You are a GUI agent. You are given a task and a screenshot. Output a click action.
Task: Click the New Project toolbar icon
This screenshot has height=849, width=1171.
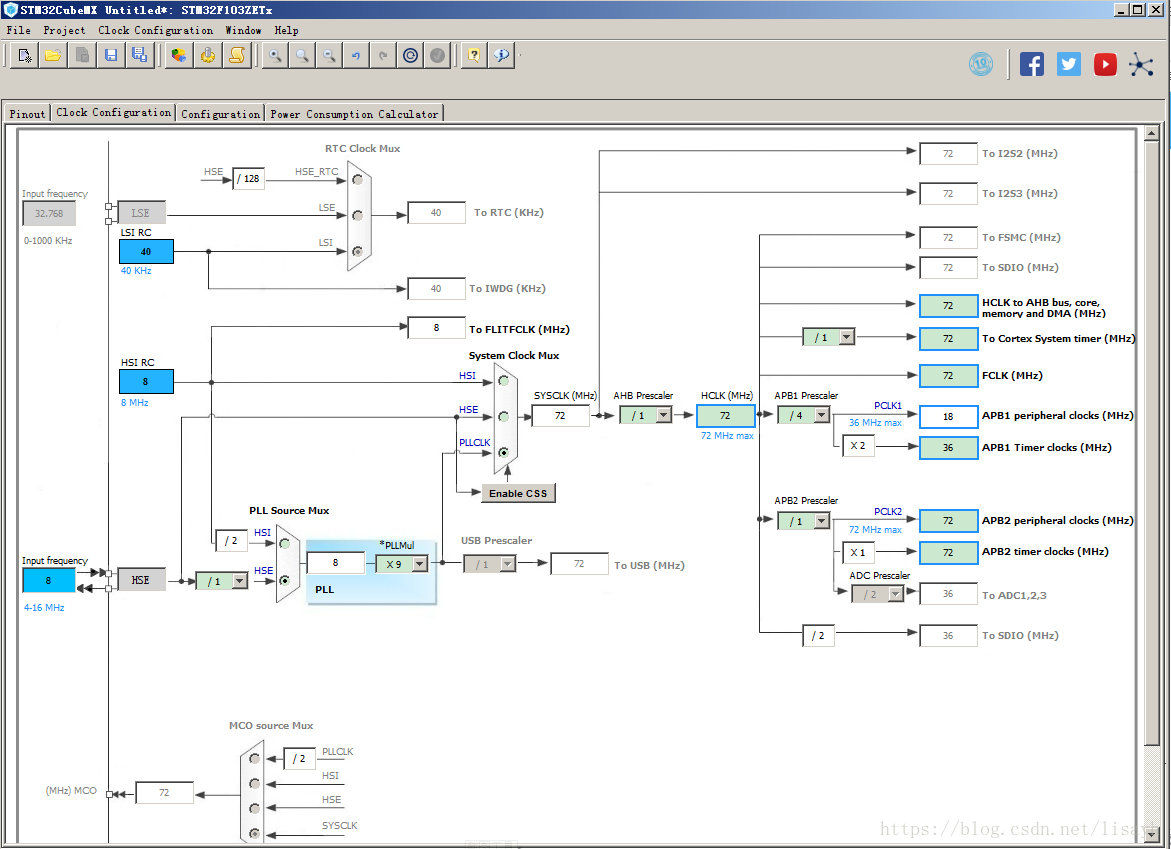25,55
